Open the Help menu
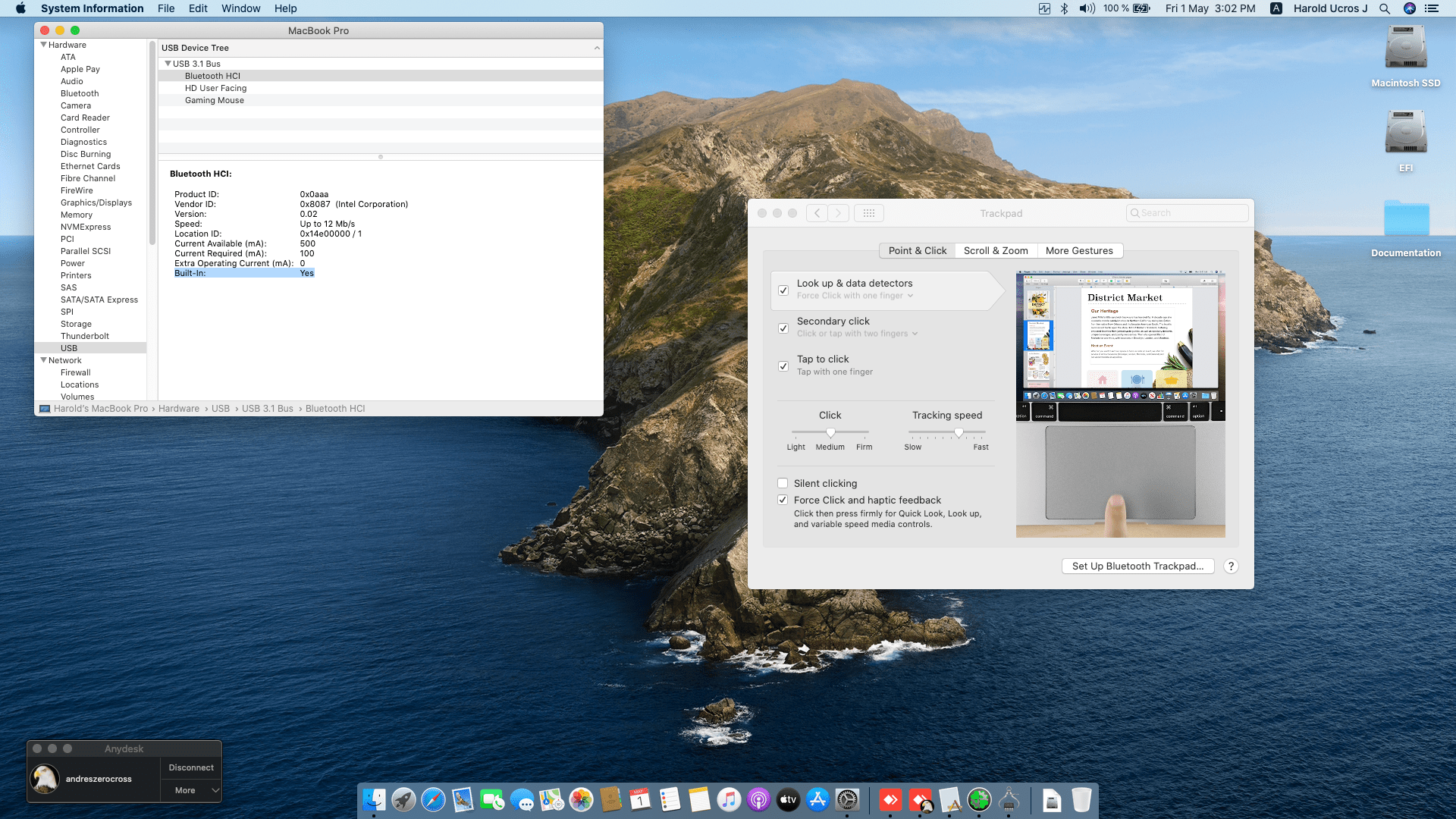 click(x=285, y=8)
